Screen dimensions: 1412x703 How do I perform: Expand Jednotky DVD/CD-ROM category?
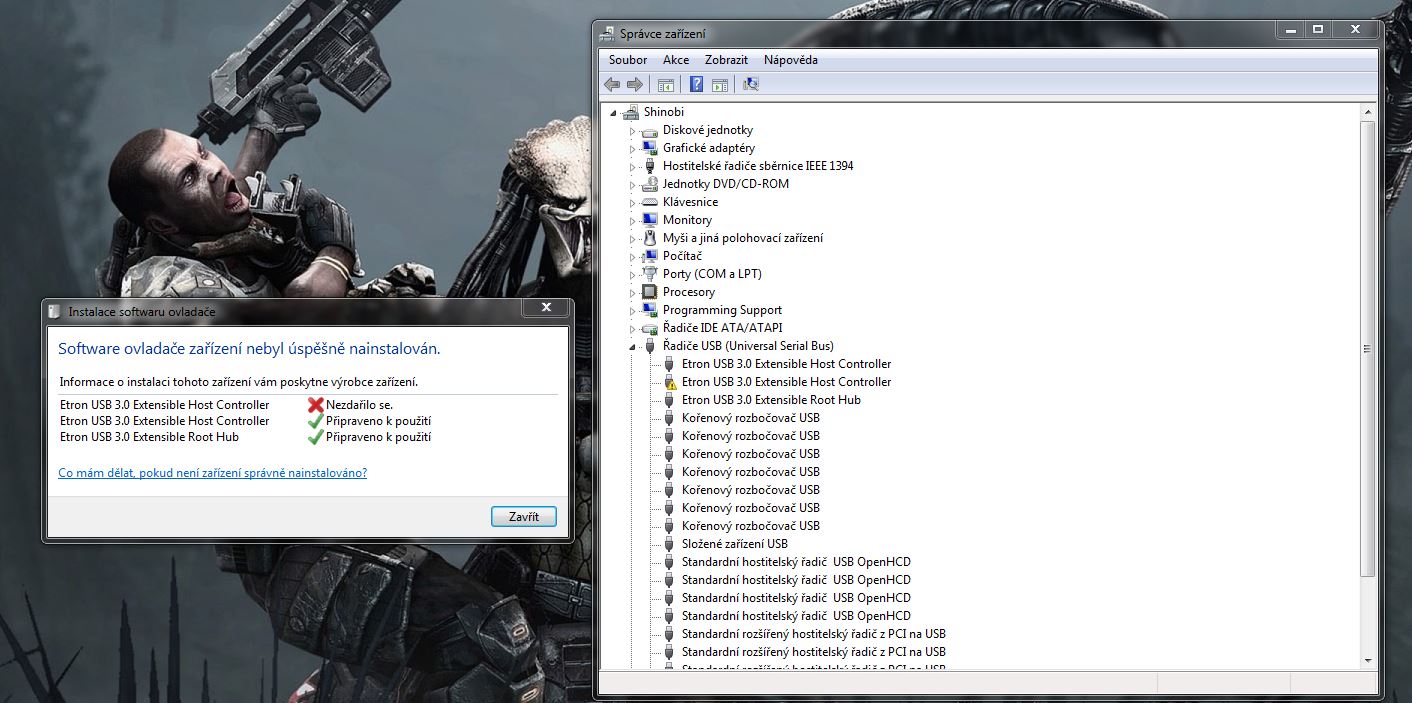pos(632,185)
